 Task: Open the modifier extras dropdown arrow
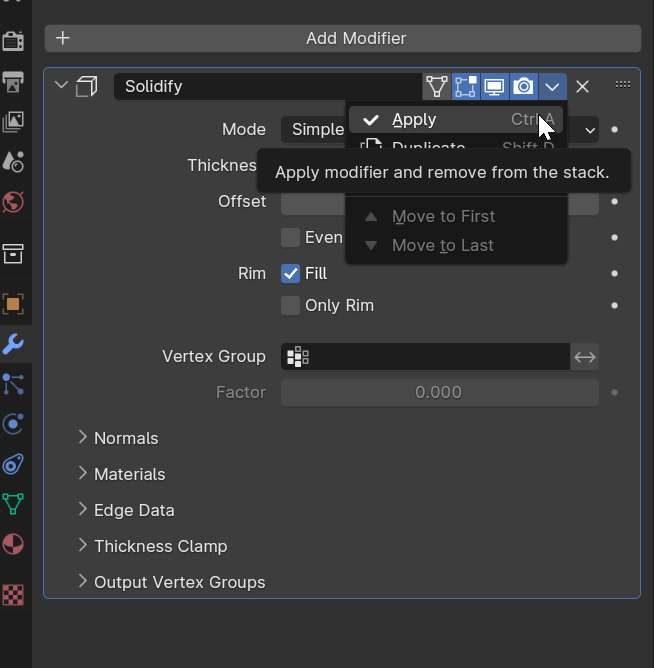[x=553, y=86]
